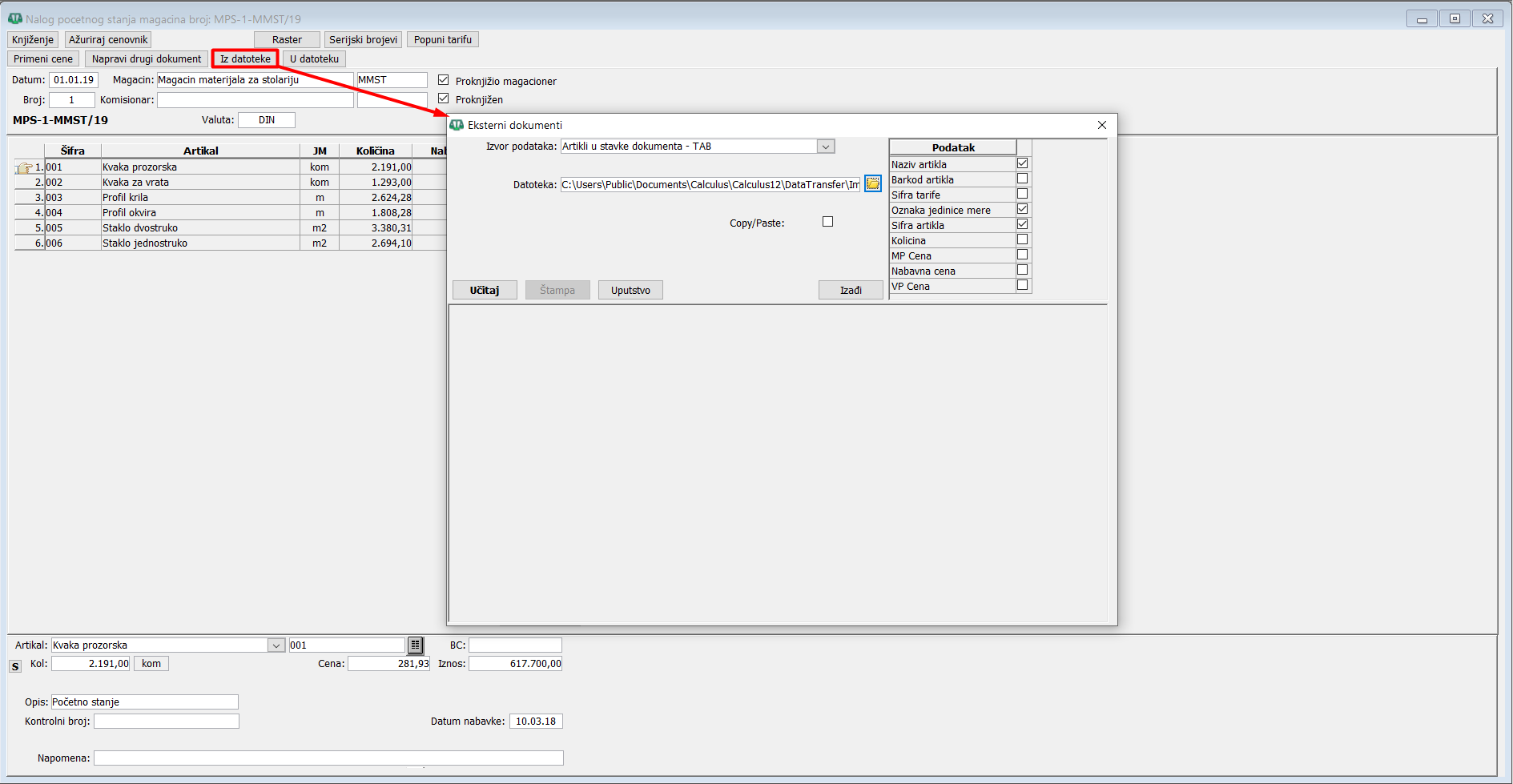Open Serijski brojevi from the toolbar
Viewport: 1513px width, 784px height.
coord(363,39)
